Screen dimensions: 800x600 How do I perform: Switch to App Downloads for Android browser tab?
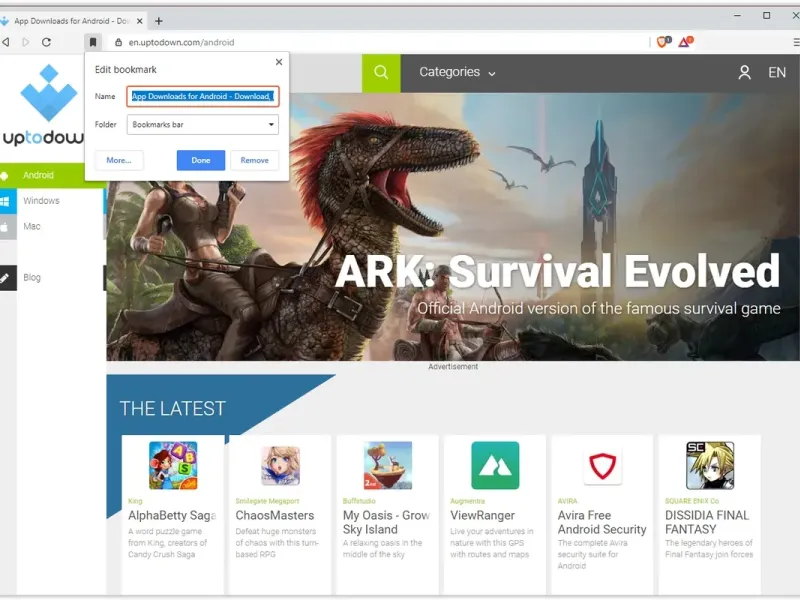pyautogui.click(x=71, y=21)
